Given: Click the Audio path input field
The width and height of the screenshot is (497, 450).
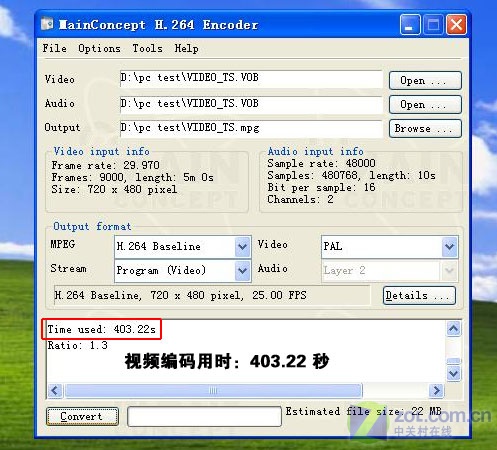Looking at the screenshot, I should click(x=251, y=104).
